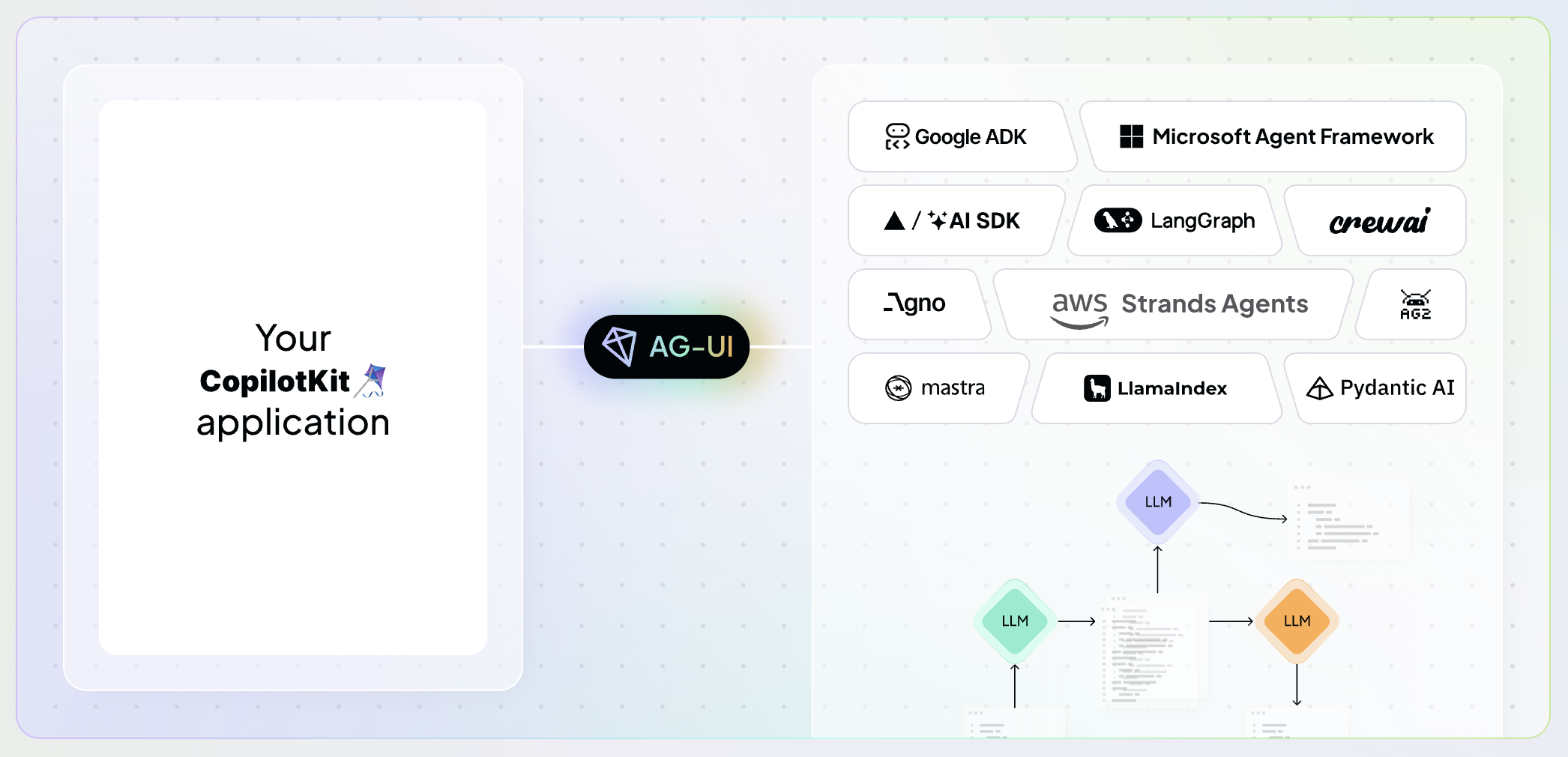Click the "LangGraph" label
The width and height of the screenshot is (1568, 757).
tap(1203, 221)
